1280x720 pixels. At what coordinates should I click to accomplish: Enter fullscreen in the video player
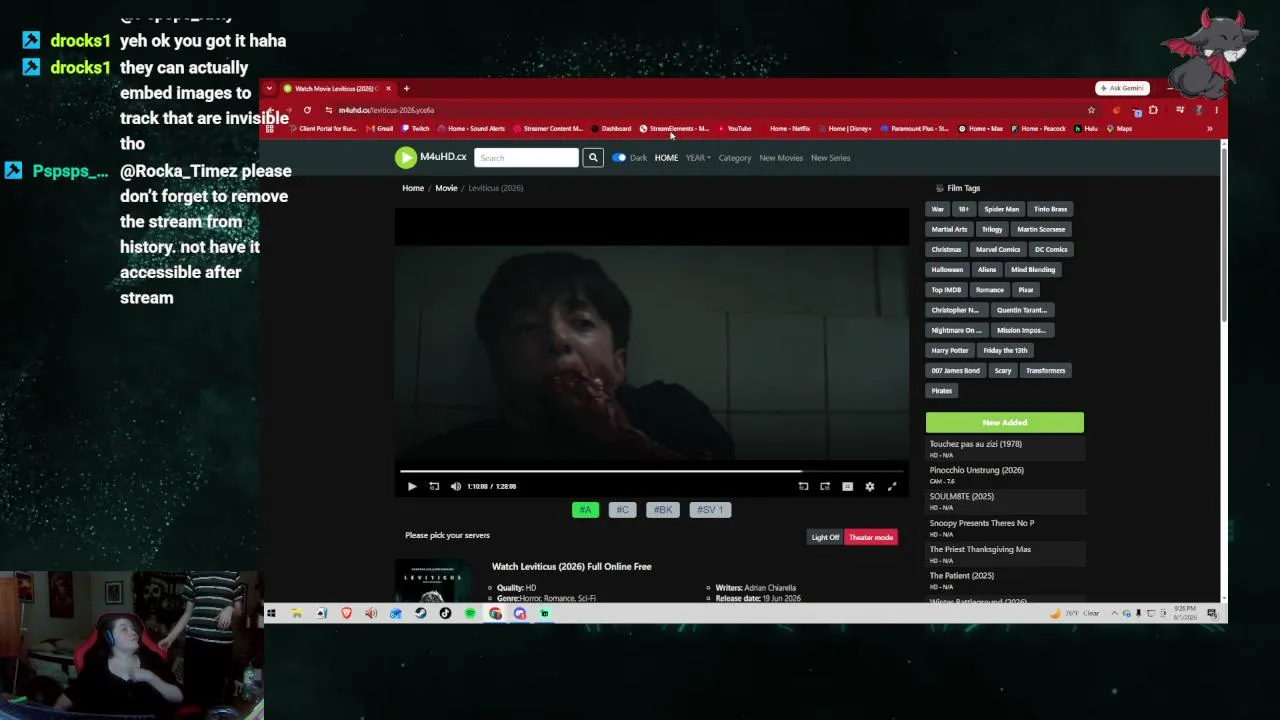click(892, 486)
